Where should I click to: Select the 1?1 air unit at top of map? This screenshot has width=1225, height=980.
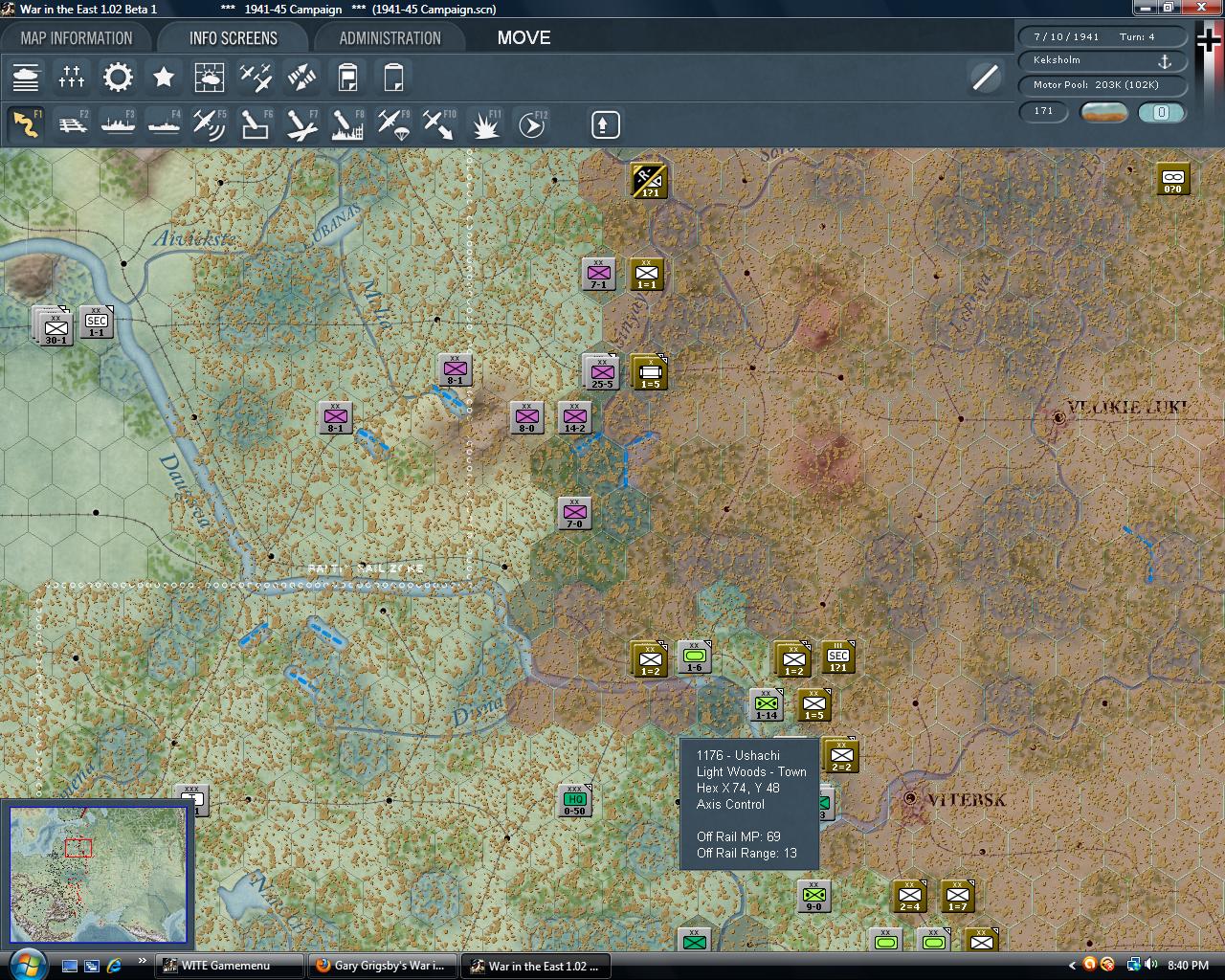click(650, 181)
